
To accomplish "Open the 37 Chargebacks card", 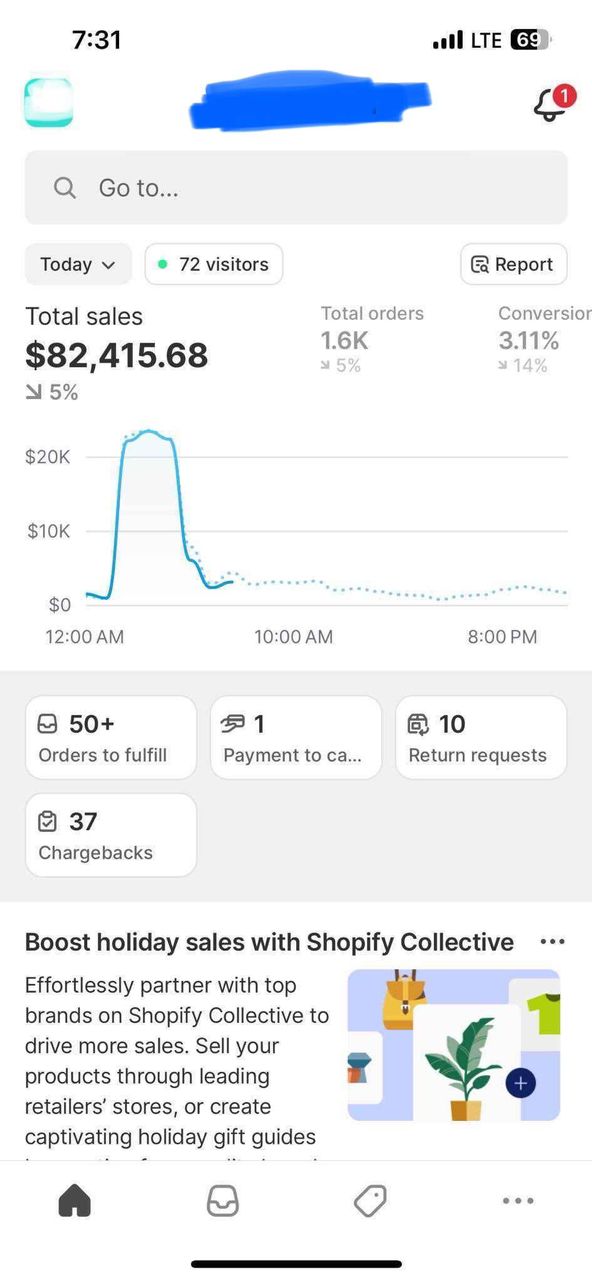I will pos(111,835).
